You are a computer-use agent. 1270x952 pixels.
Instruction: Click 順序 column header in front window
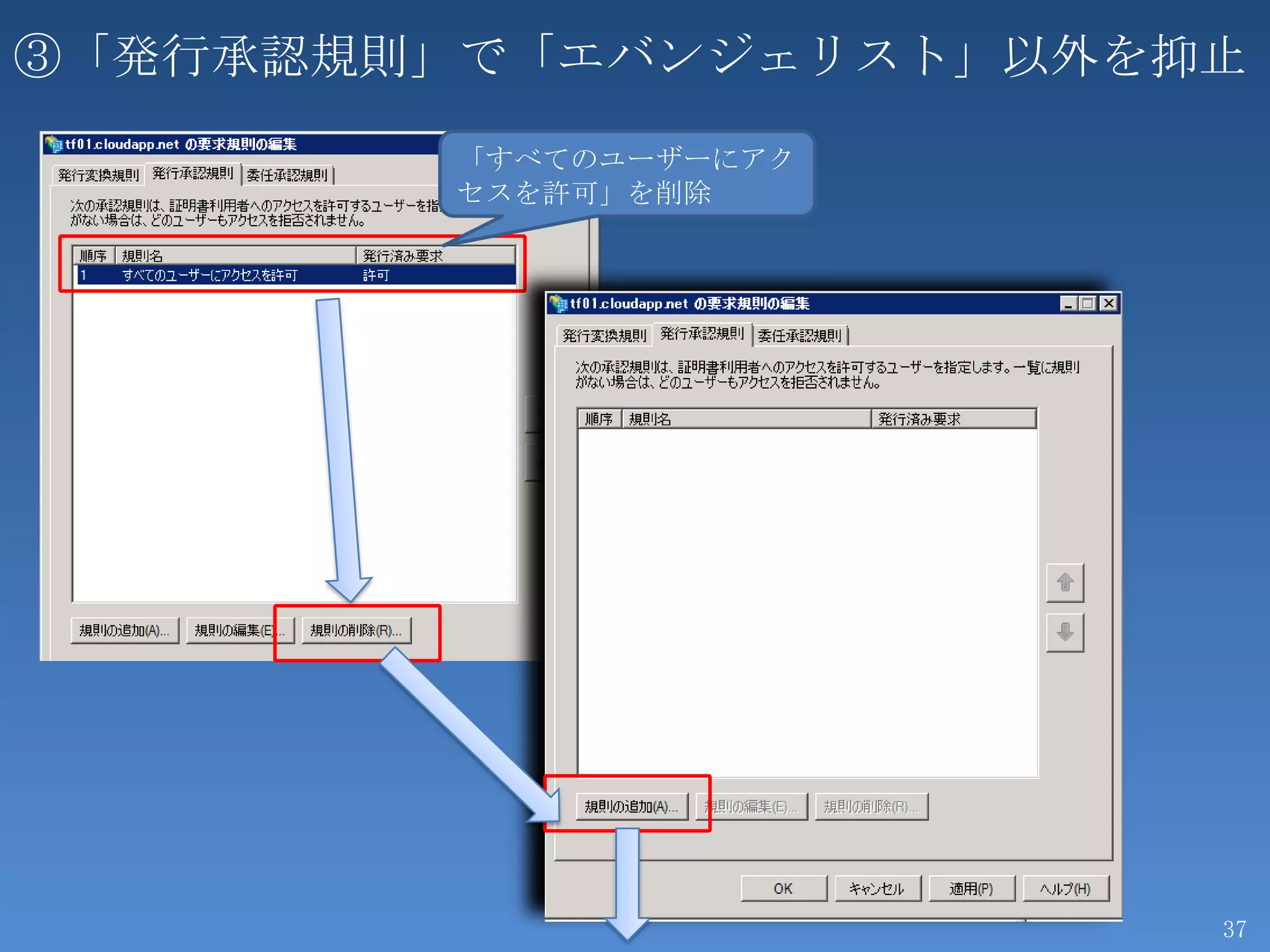point(600,419)
